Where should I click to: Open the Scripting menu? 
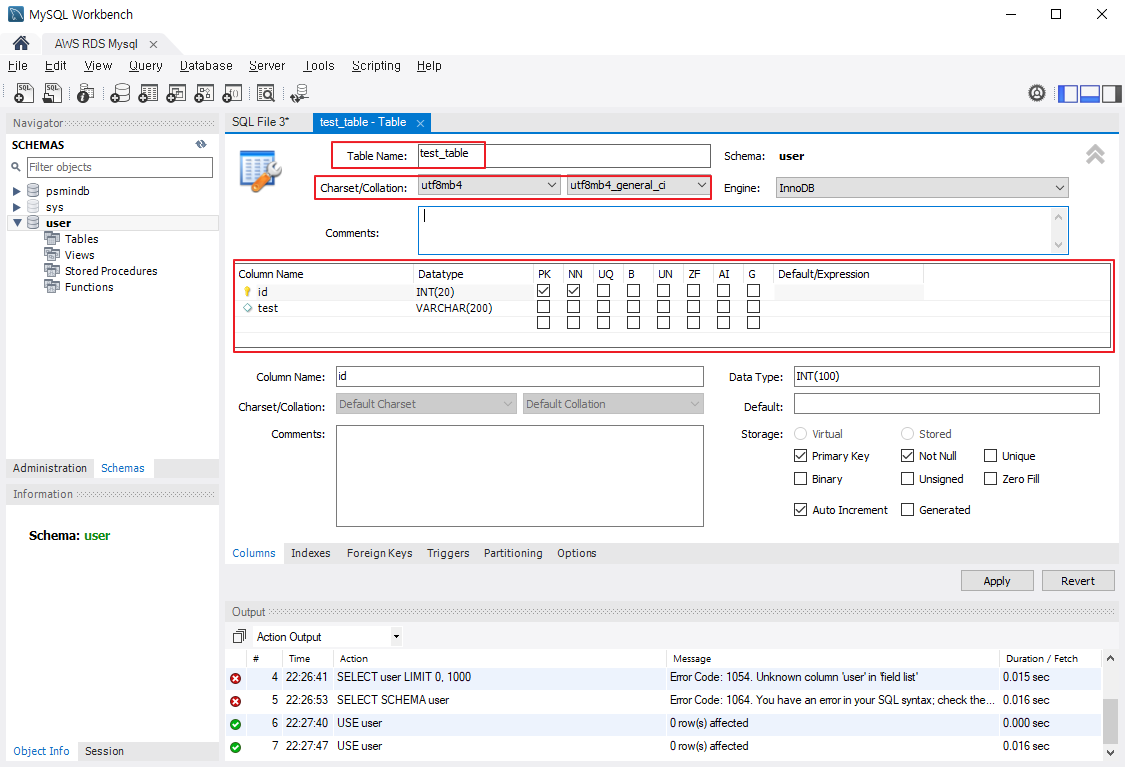click(376, 65)
